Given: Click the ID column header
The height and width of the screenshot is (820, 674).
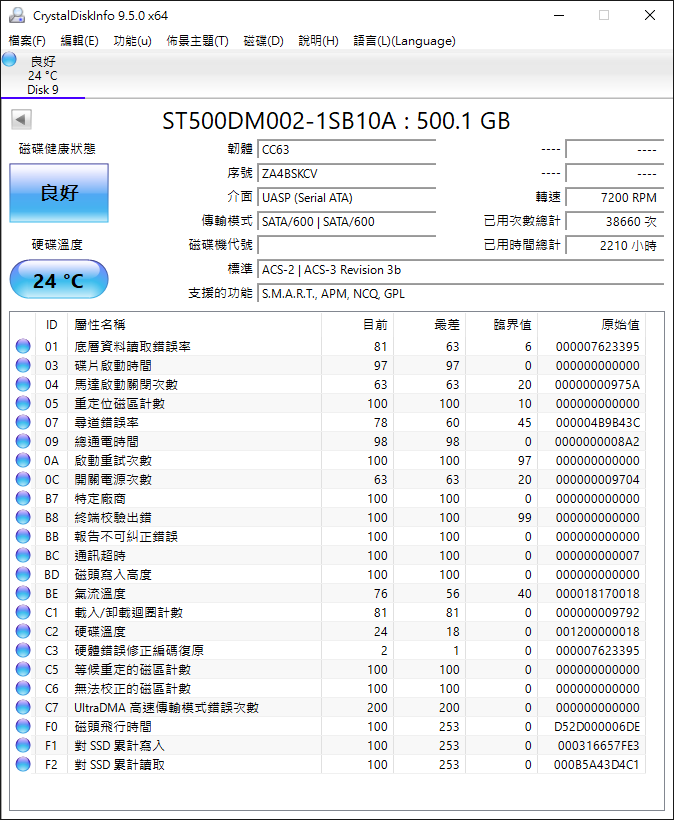Looking at the screenshot, I should 51,325.
